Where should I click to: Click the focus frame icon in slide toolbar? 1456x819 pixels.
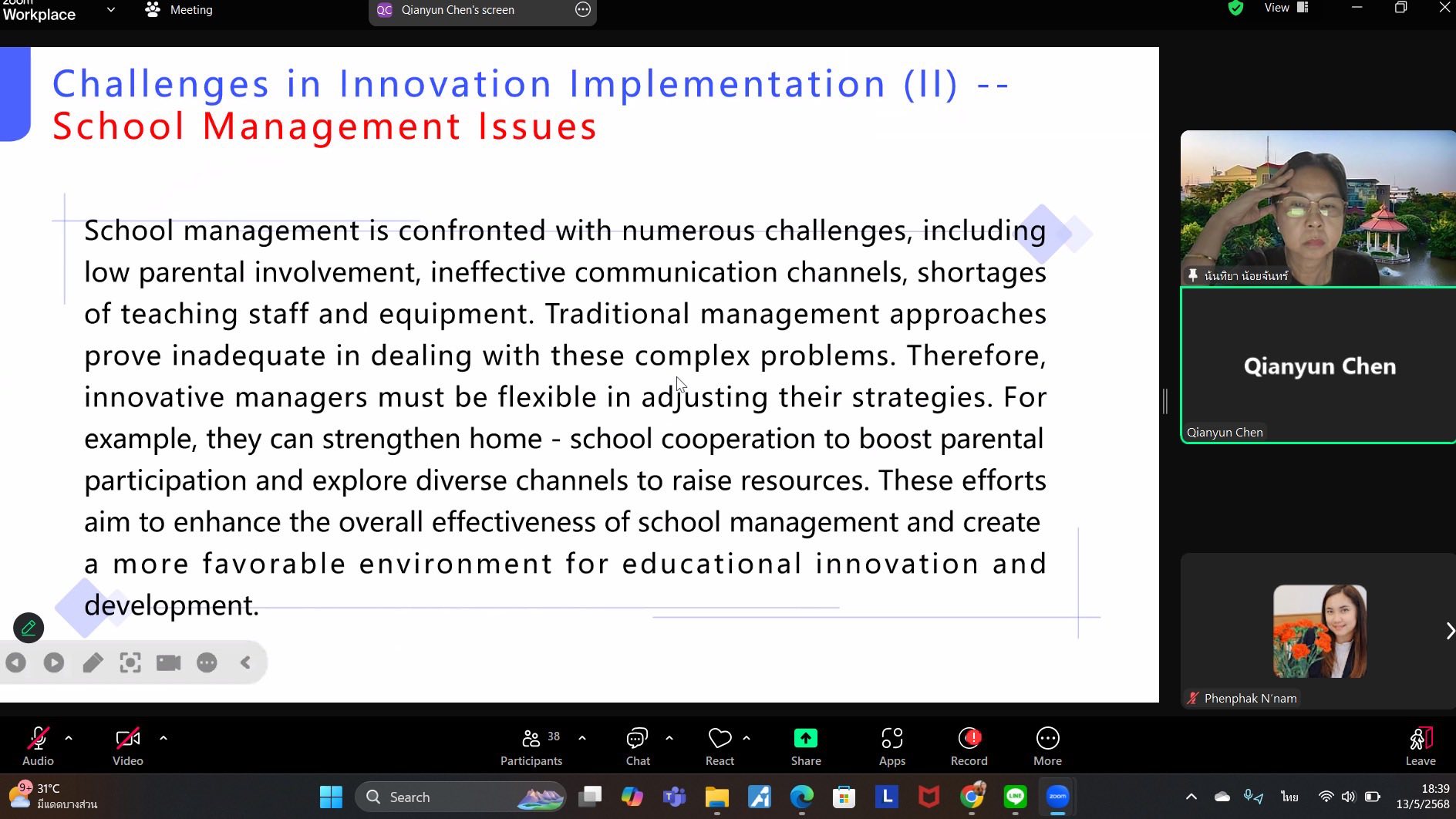coord(130,662)
